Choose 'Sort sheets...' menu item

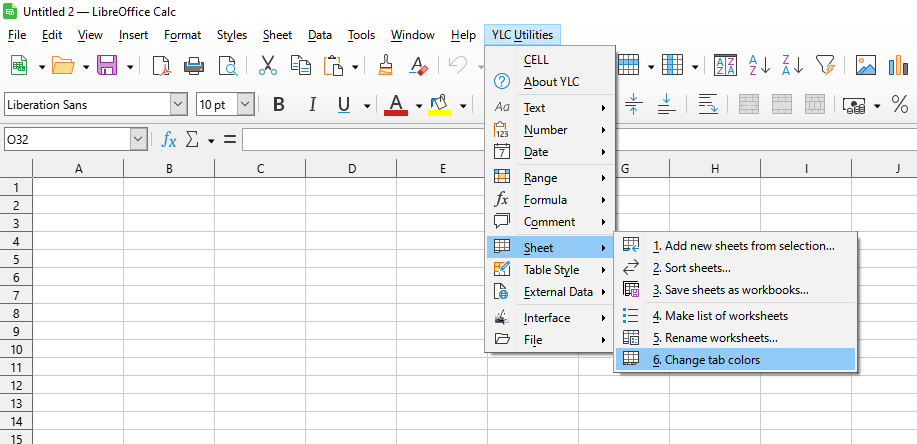coord(691,268)
